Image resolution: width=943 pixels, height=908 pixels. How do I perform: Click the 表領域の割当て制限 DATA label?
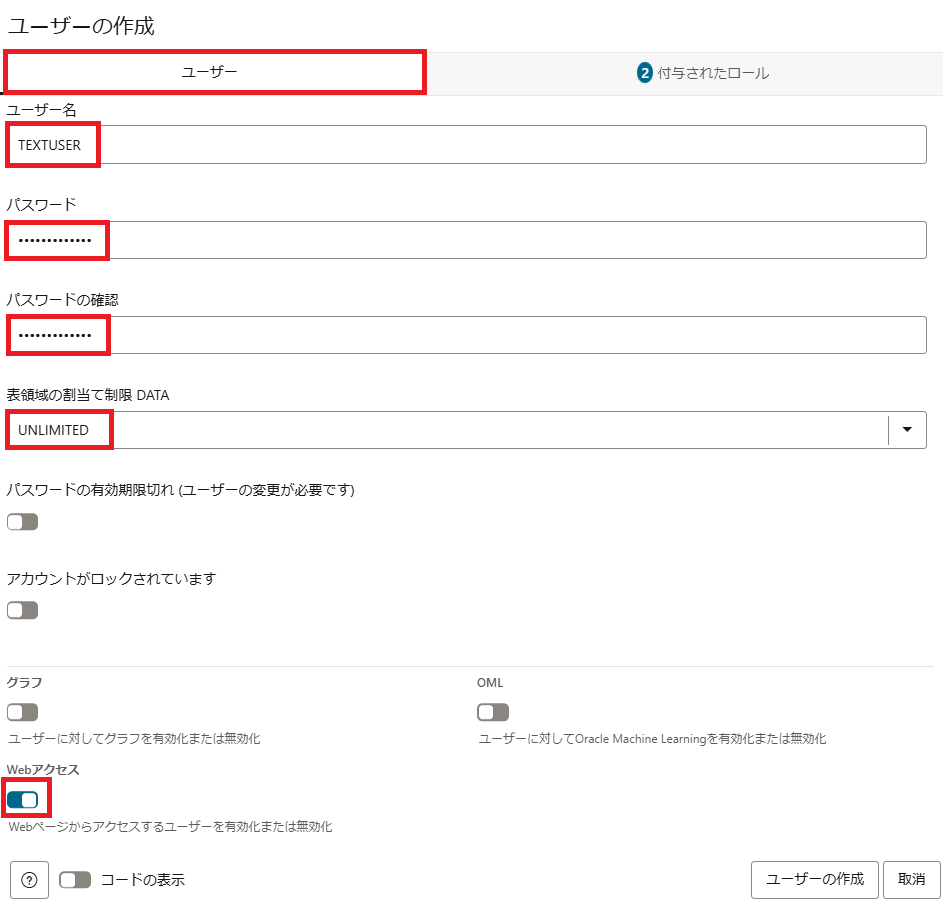(88, 395)
